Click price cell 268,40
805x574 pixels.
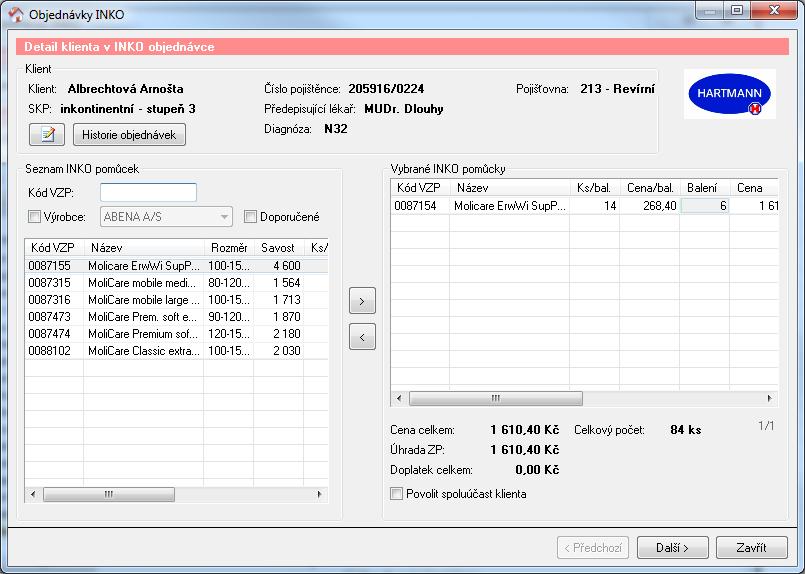click(649, 206)
